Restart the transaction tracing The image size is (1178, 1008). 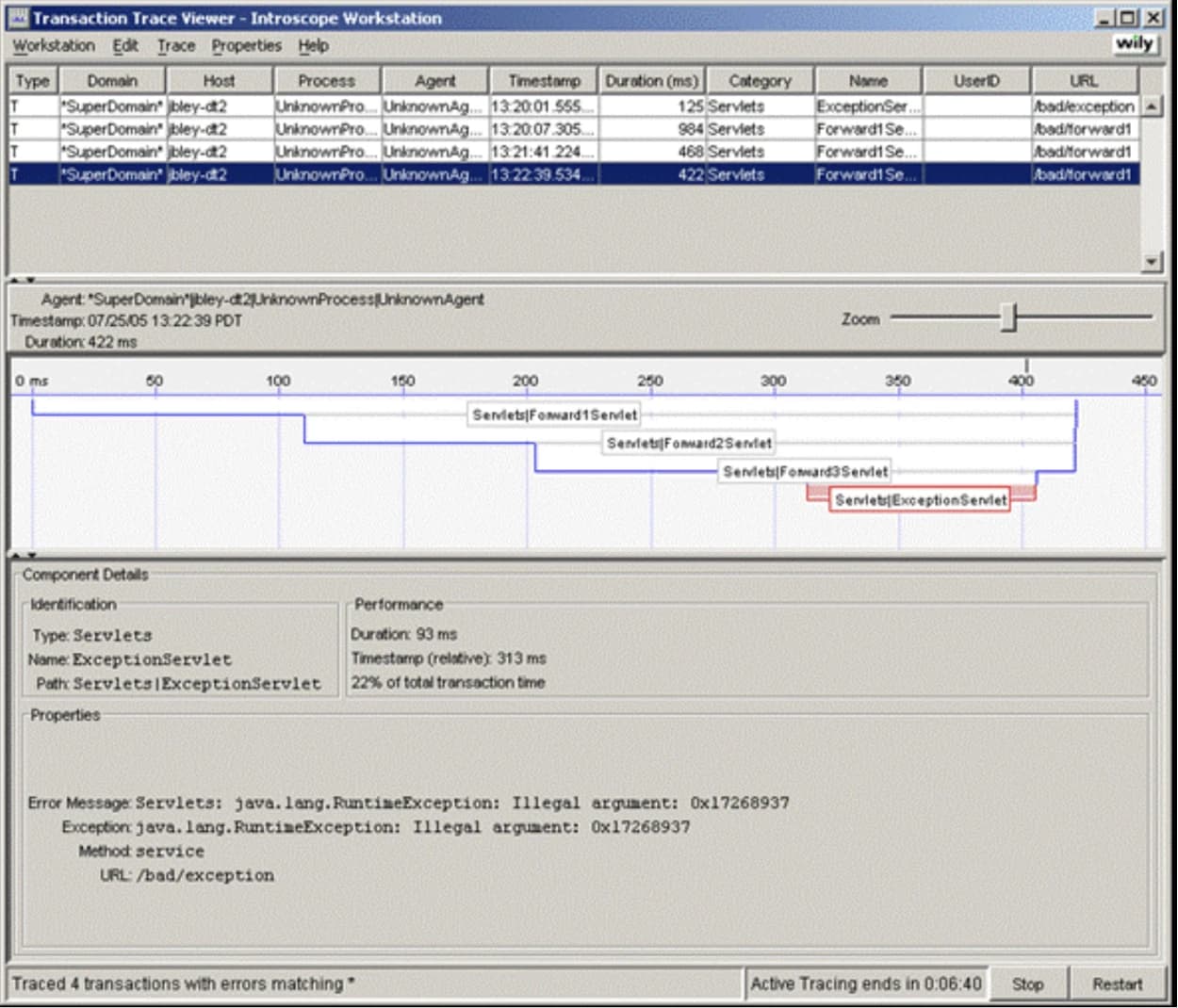coord(1118,984)
